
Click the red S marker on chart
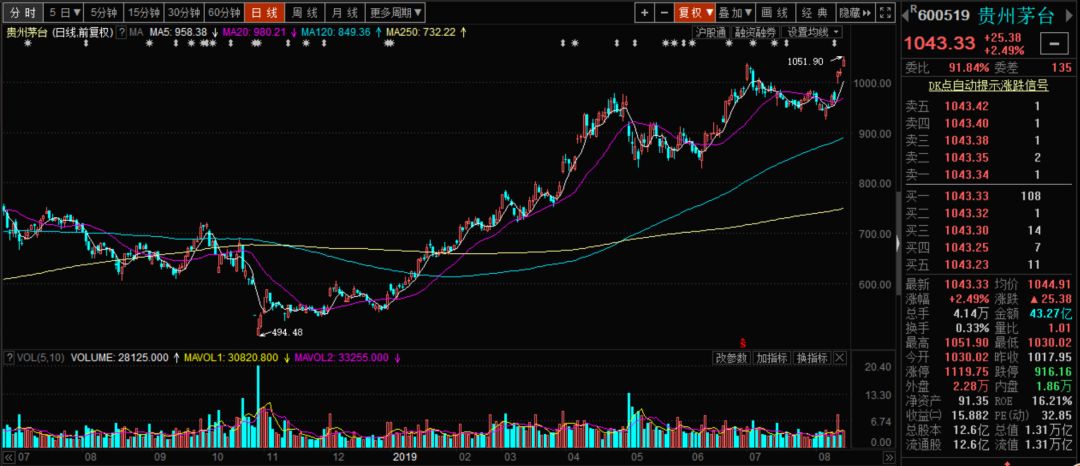[742, 342]
